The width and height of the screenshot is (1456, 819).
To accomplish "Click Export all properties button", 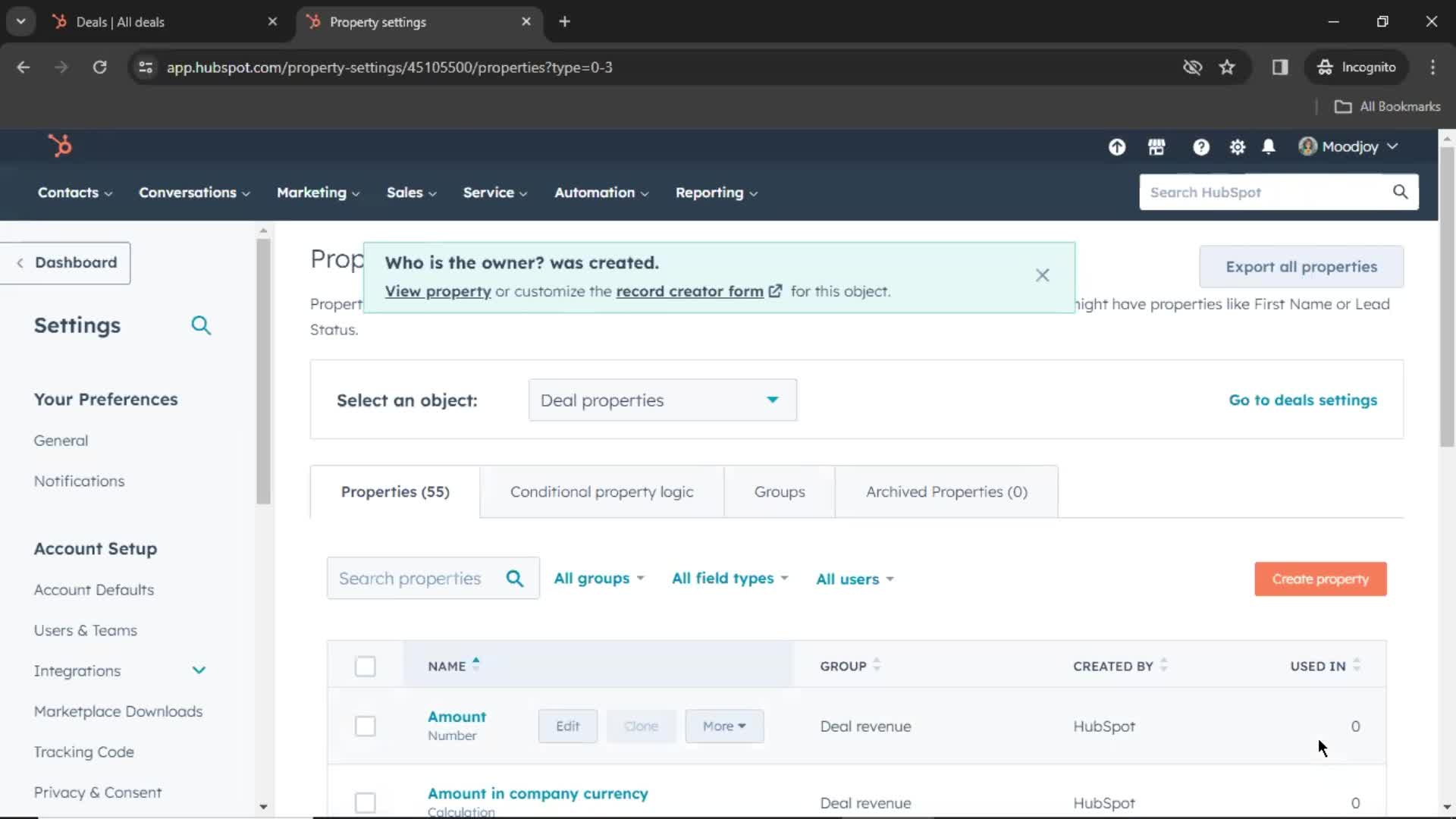I will pyautogui.click(x=1301, y=266).
